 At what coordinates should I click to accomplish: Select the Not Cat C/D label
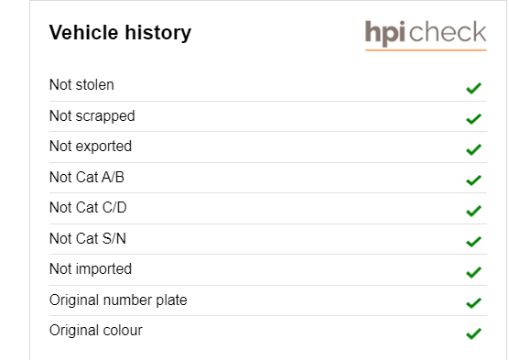point(88,207)
